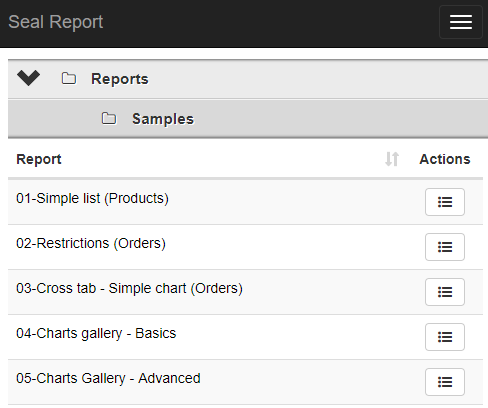The height and width of the screenshot is (408, 488).
Task: Open actions menu for 02-Restrictions (Orders)
Action: coord(445,247)
